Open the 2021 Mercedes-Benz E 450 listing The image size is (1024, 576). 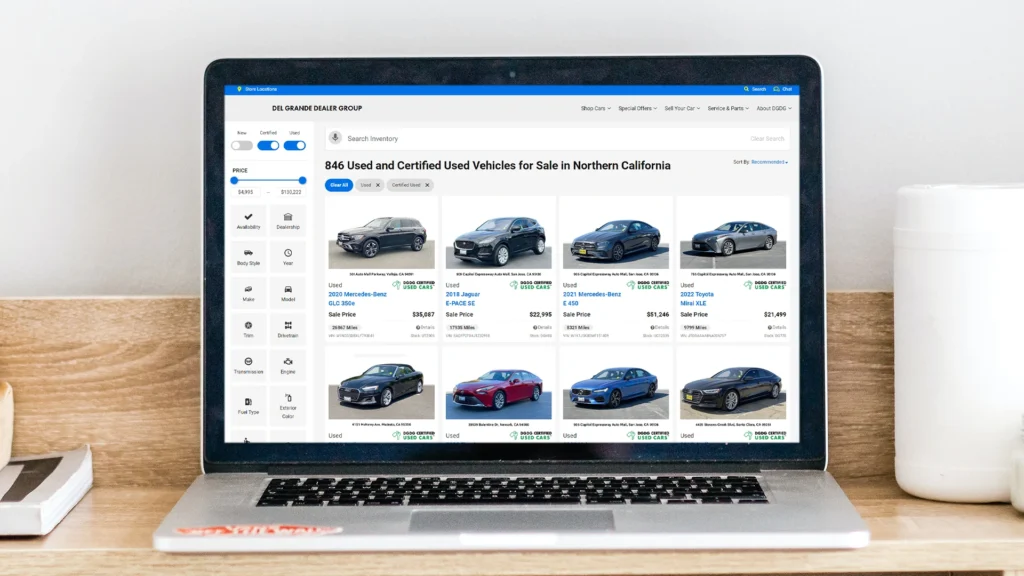[592, 298]
